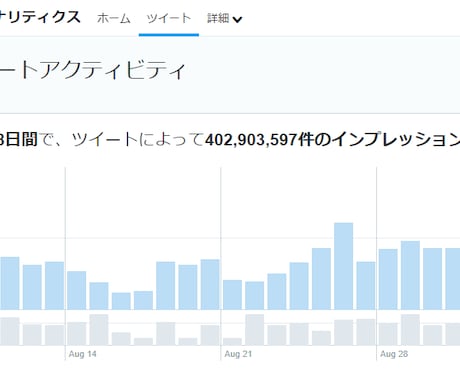The width and height of the screenshot is (460, 380).
Task: Click the Aug 14 date label
Action: [82, 354]
